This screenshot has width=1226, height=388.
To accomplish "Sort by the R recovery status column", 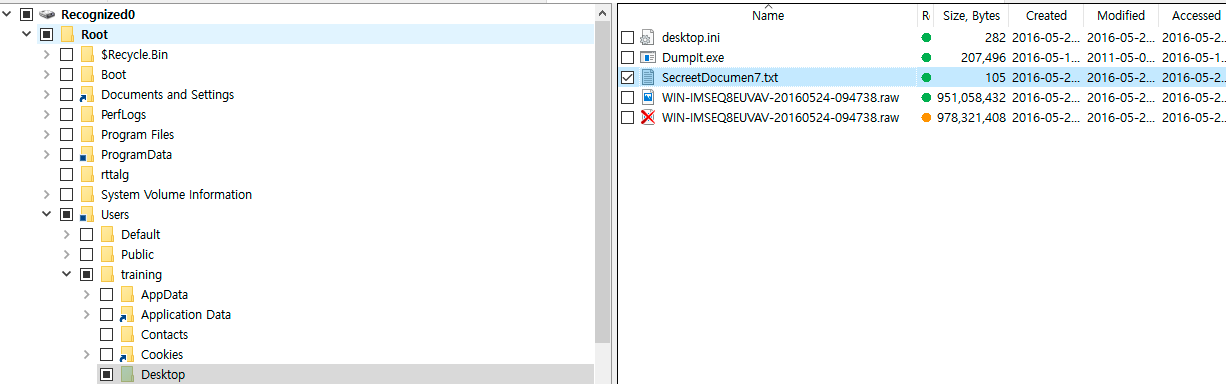I will 926,15.
